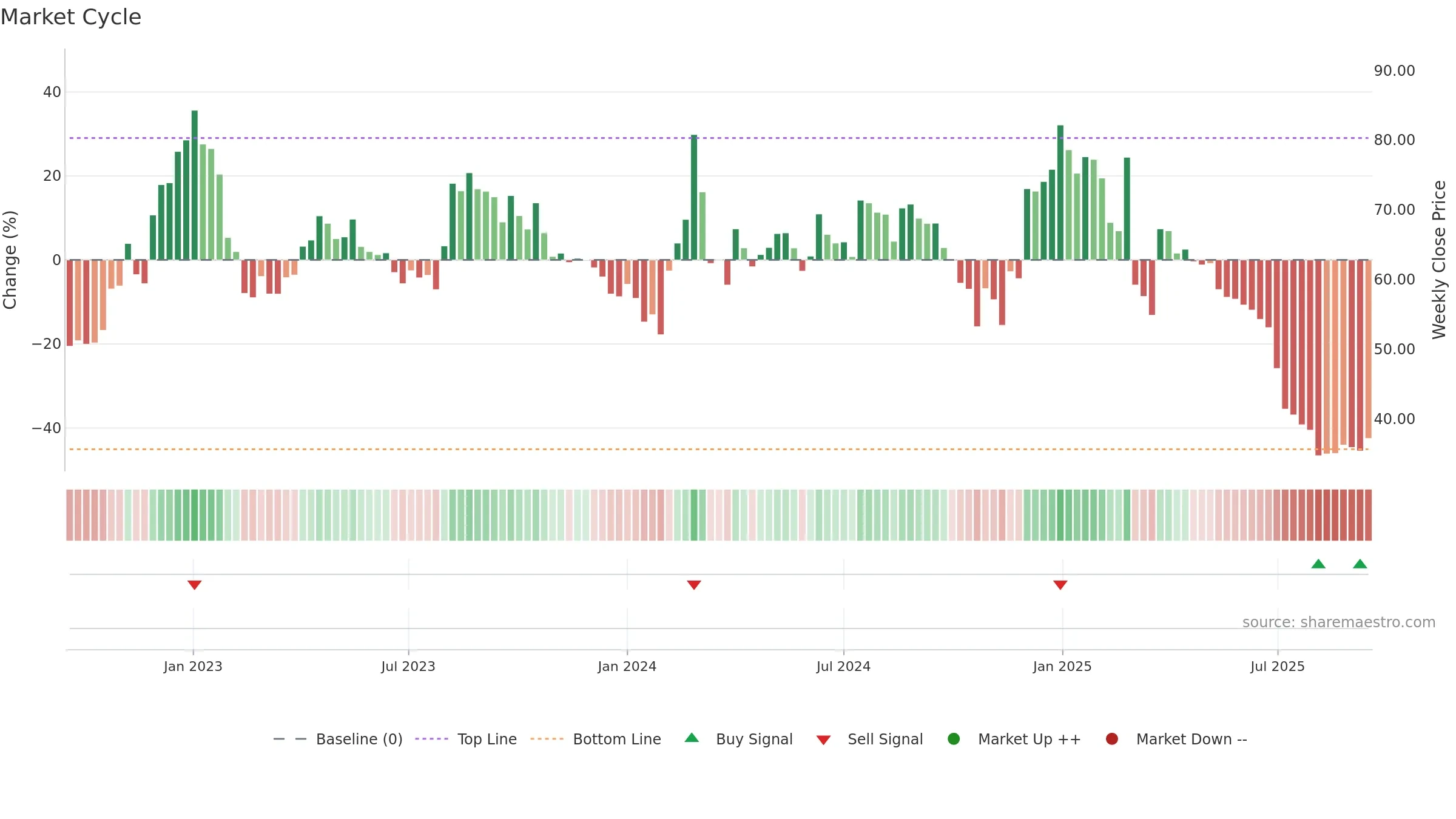Click the tallest green bar near Jan 2023
1456x819 pixels.
195,185
